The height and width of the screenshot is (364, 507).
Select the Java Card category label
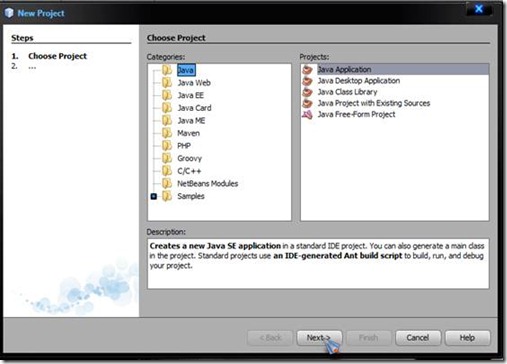pyautogui.click(x=194, y=108)
